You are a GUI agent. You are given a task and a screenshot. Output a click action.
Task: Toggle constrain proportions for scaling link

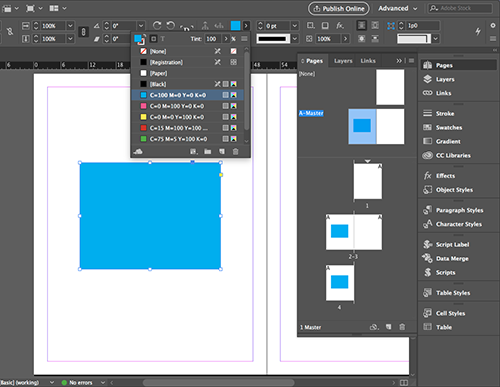pos(83,32)
